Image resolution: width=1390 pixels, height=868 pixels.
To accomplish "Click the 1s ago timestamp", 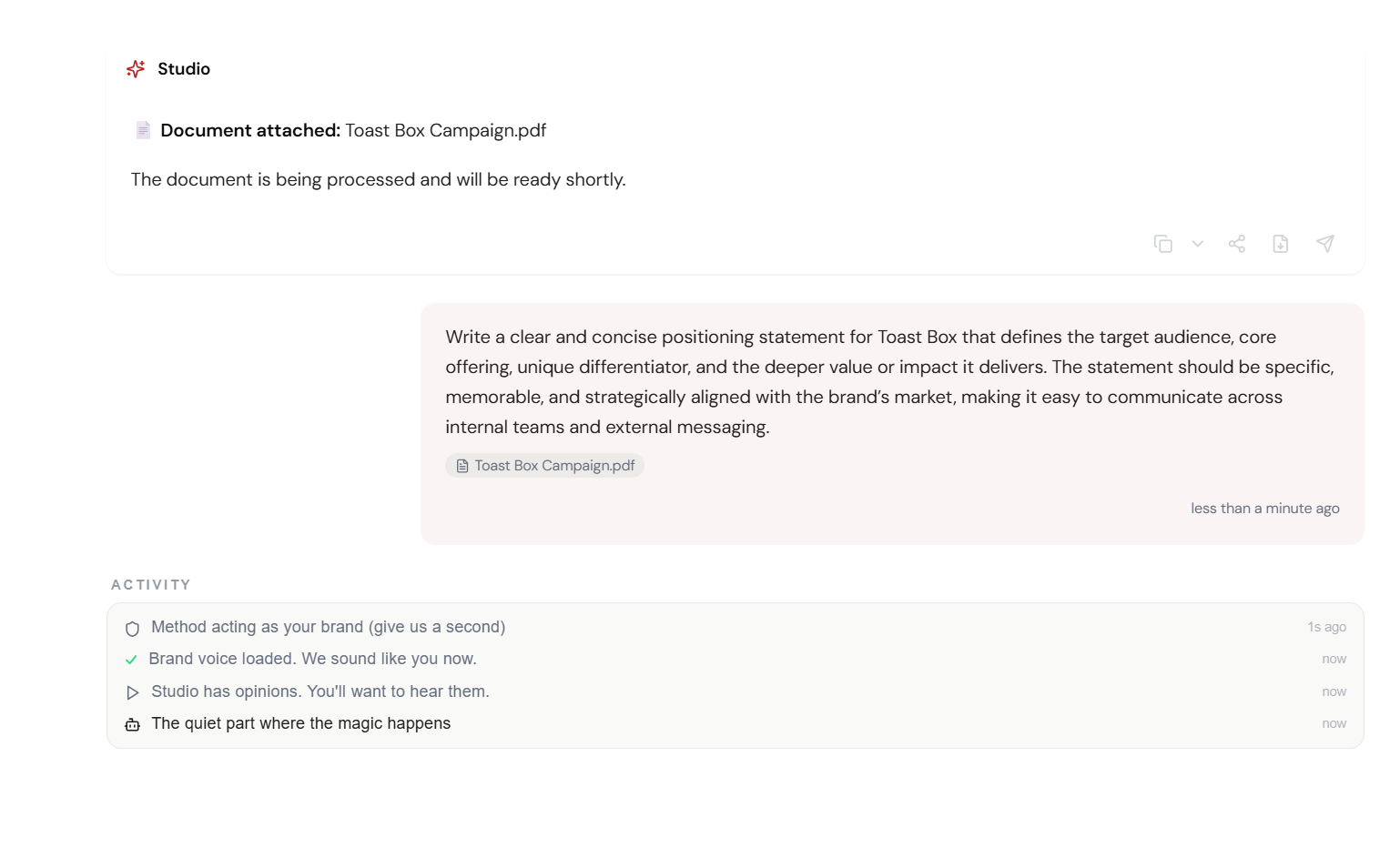I will (1326, 627).
